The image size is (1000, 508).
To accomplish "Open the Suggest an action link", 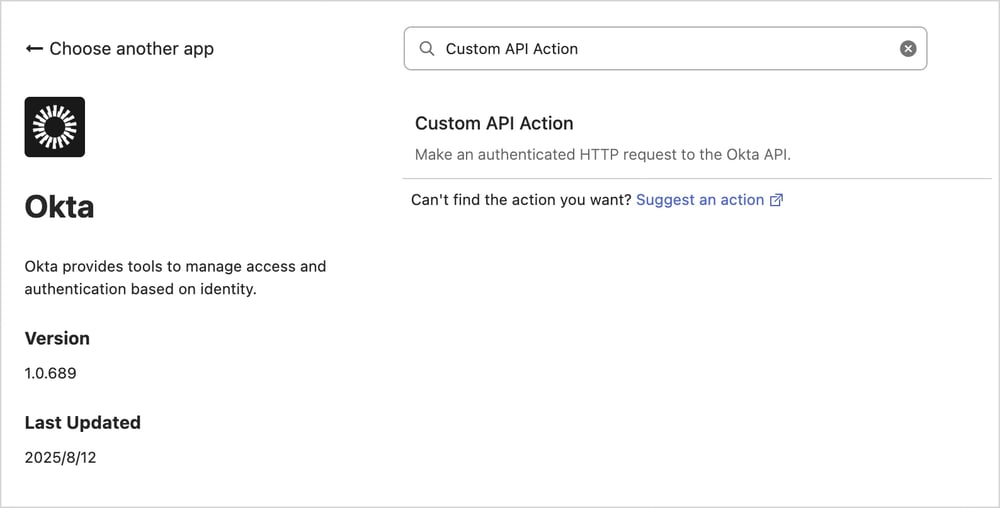I will (700, 200).
